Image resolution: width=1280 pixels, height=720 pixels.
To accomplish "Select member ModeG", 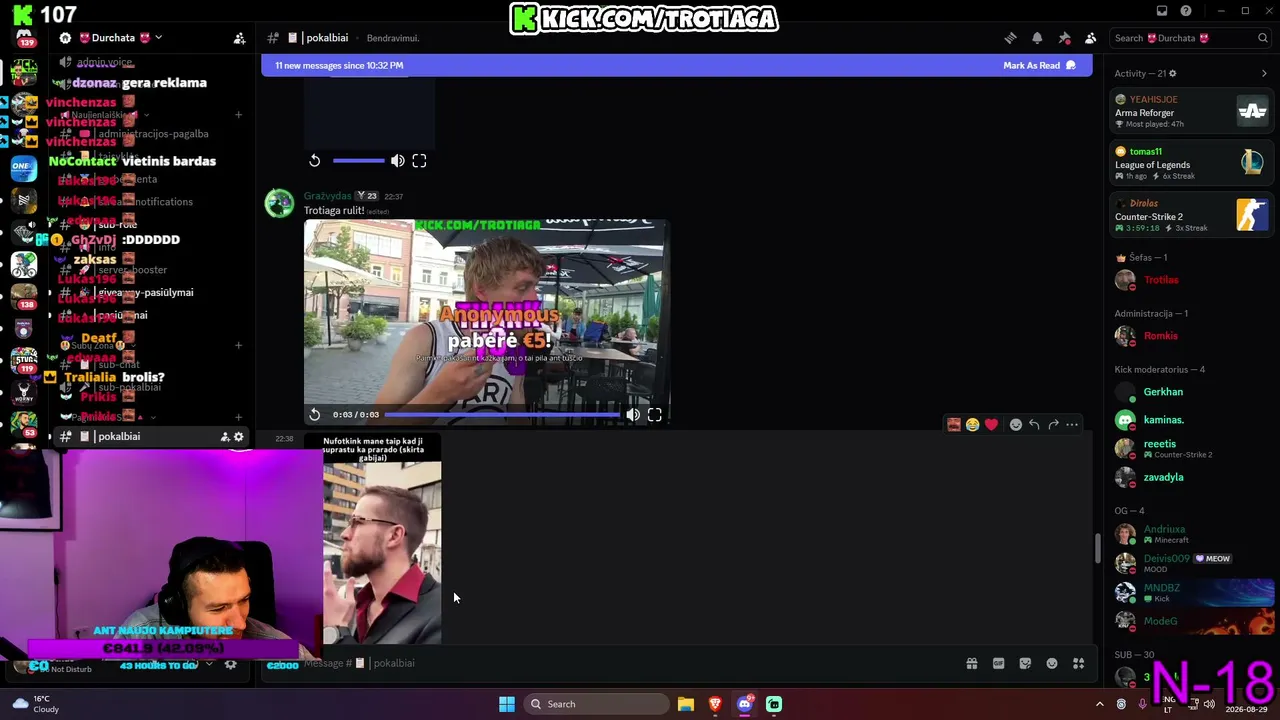I will 1192,621.
